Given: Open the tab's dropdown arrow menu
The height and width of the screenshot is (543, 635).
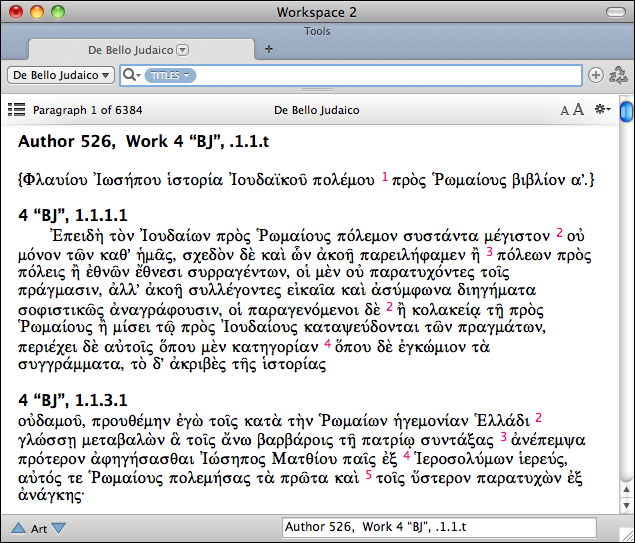Looking at the screenshot, I should 182,49.
